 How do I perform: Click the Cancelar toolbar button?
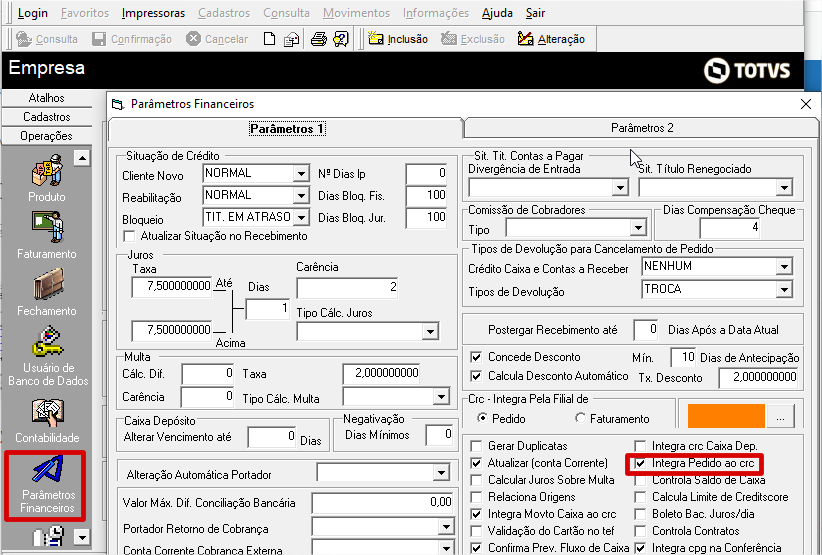(217, 39)
